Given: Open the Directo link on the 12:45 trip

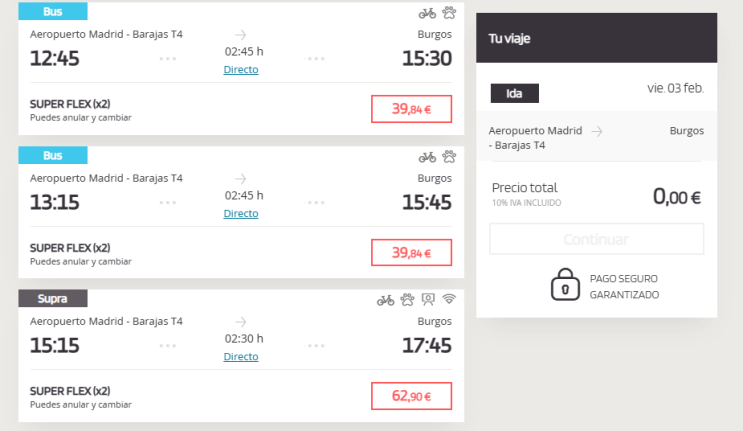Looking at the screenshot, I should [x=241, y=70].
